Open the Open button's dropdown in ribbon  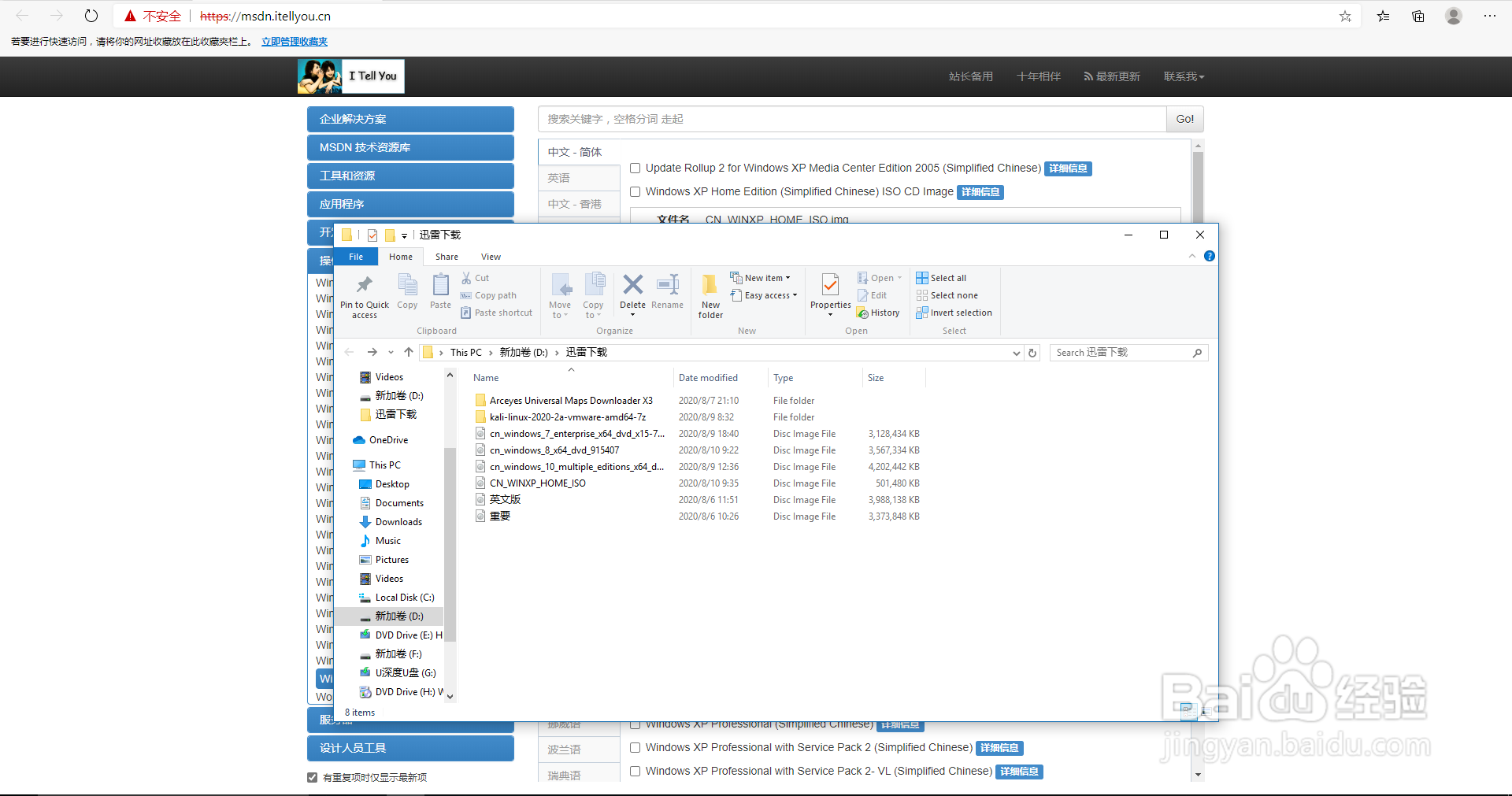899,278
